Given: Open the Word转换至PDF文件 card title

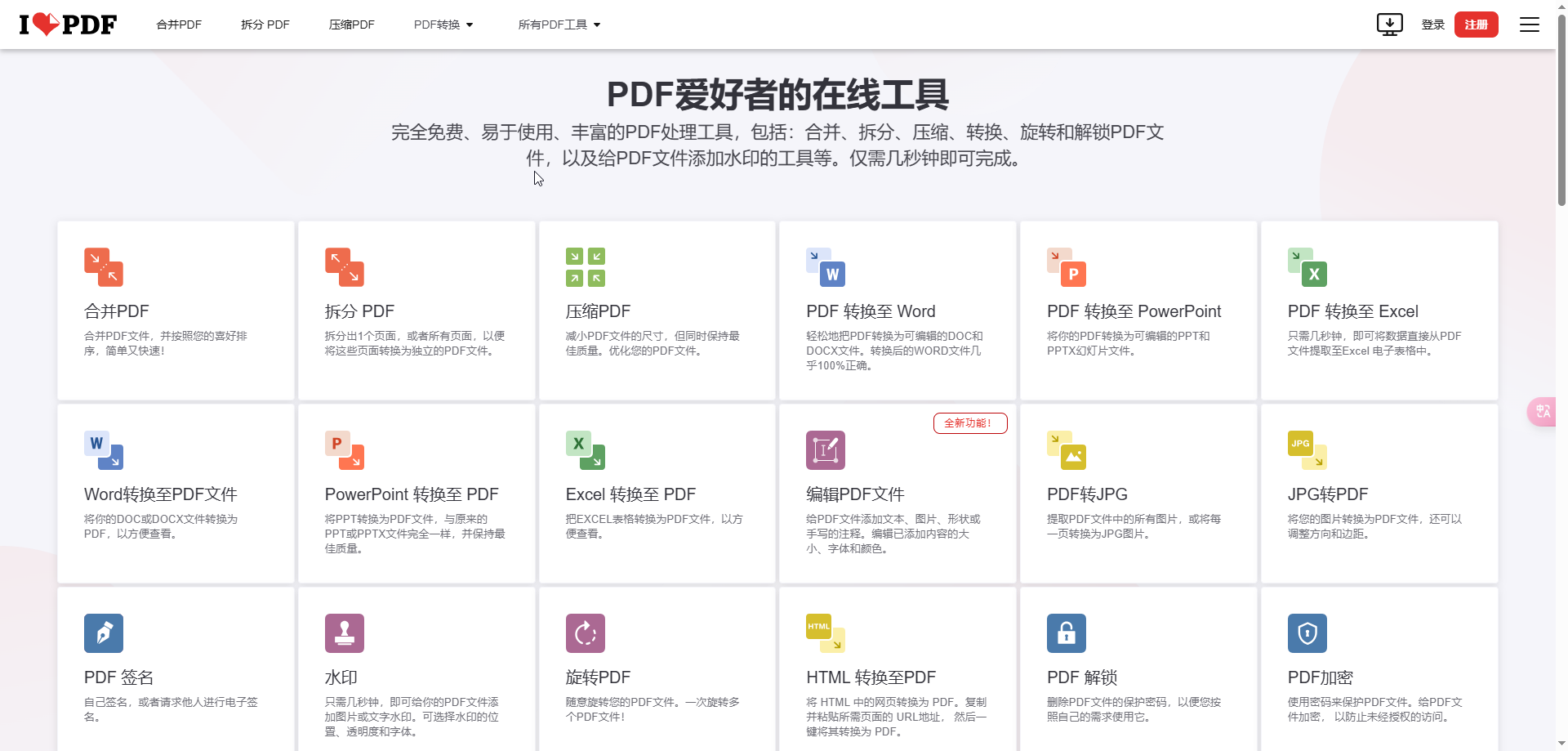Looking at the screenshot, I should point(161,494).
